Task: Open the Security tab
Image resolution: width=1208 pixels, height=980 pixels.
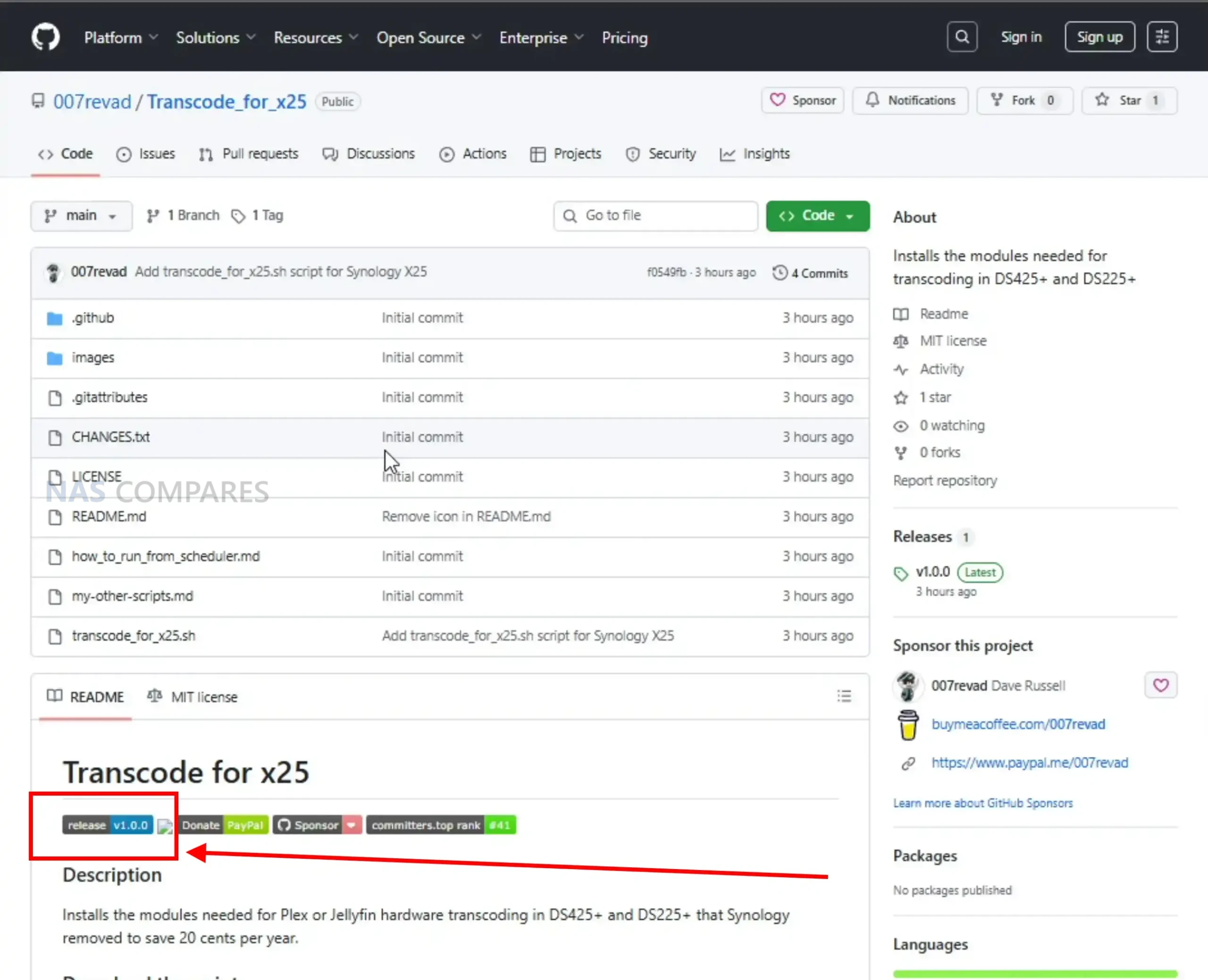Action: tap(661, 154)
